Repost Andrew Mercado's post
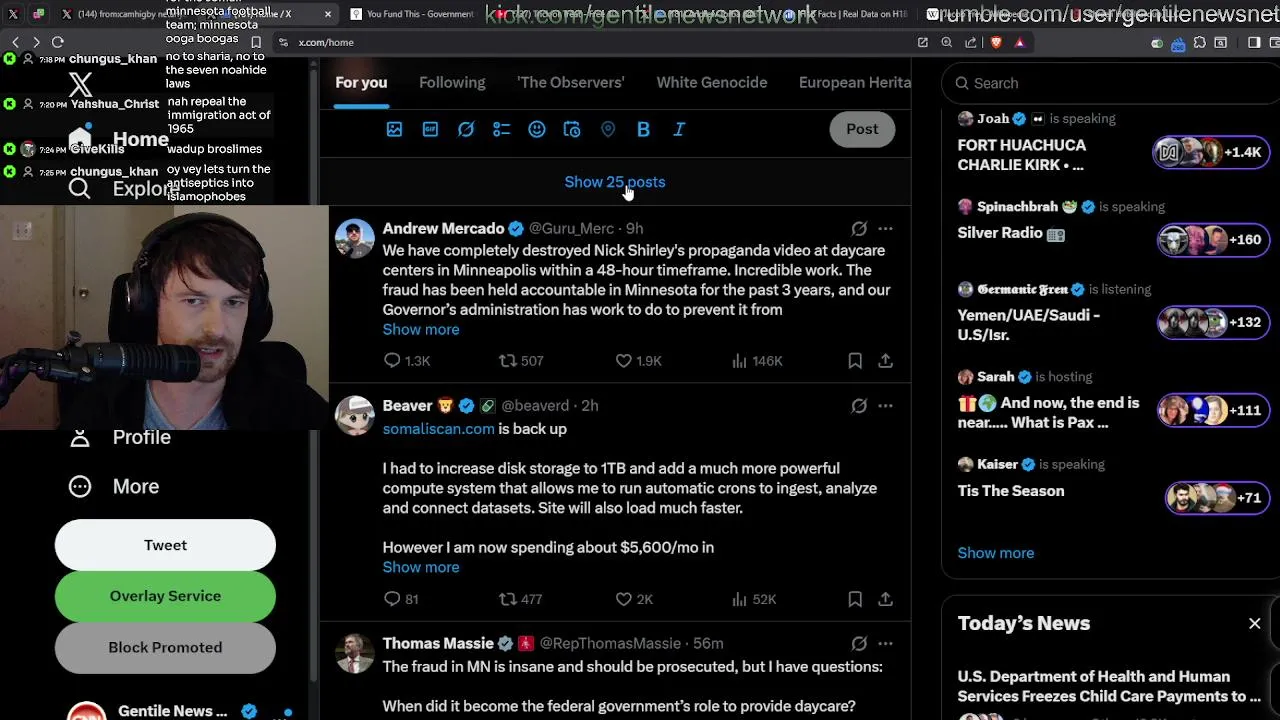The width and height of the screenshot is (1280, 720). tap(521, 361)
